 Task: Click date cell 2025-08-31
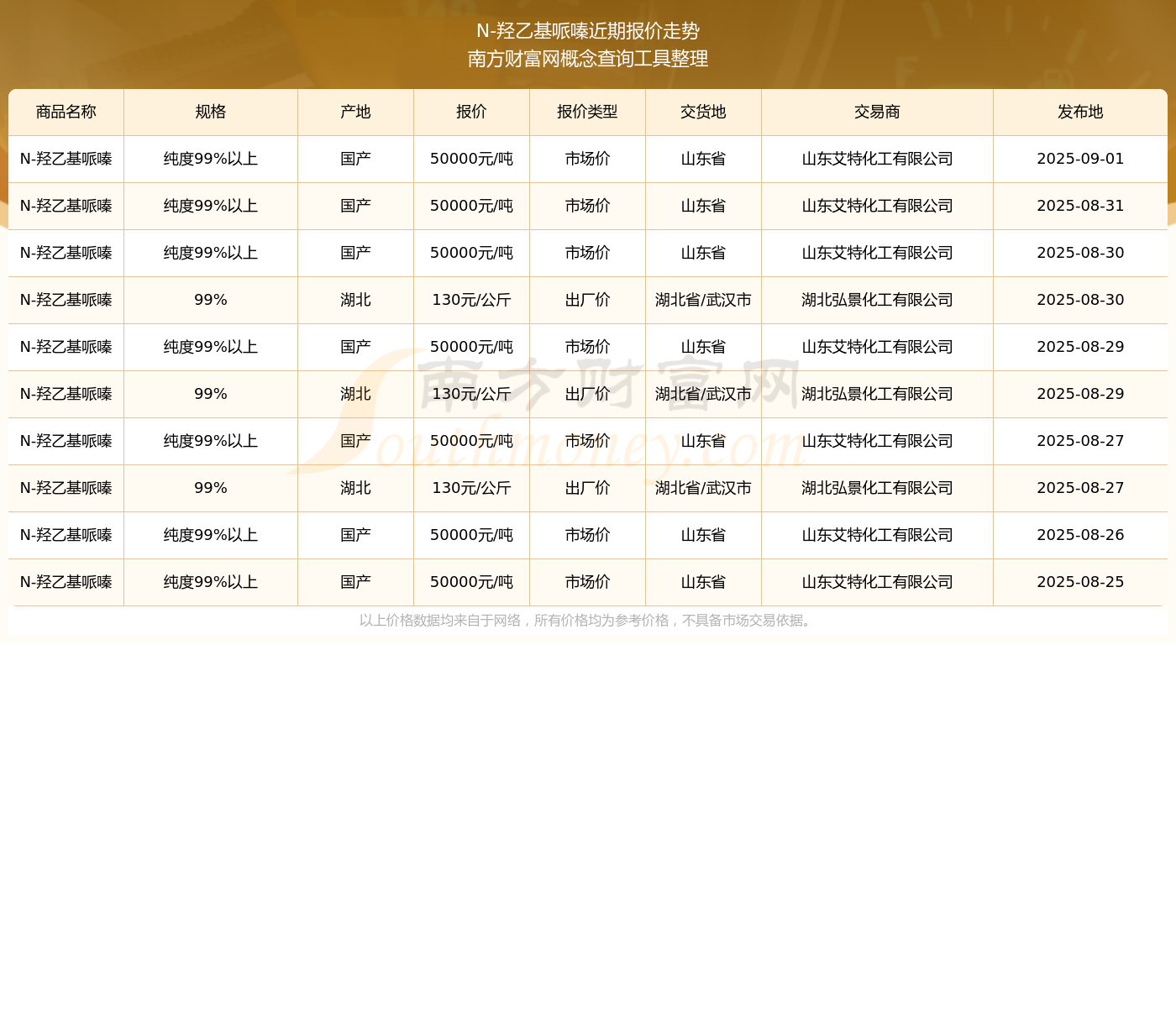click(x=1081, y=206)
